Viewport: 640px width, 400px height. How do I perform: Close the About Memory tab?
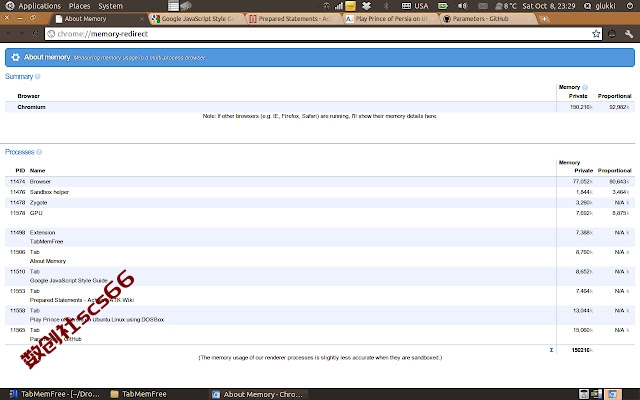click(142, 19)
